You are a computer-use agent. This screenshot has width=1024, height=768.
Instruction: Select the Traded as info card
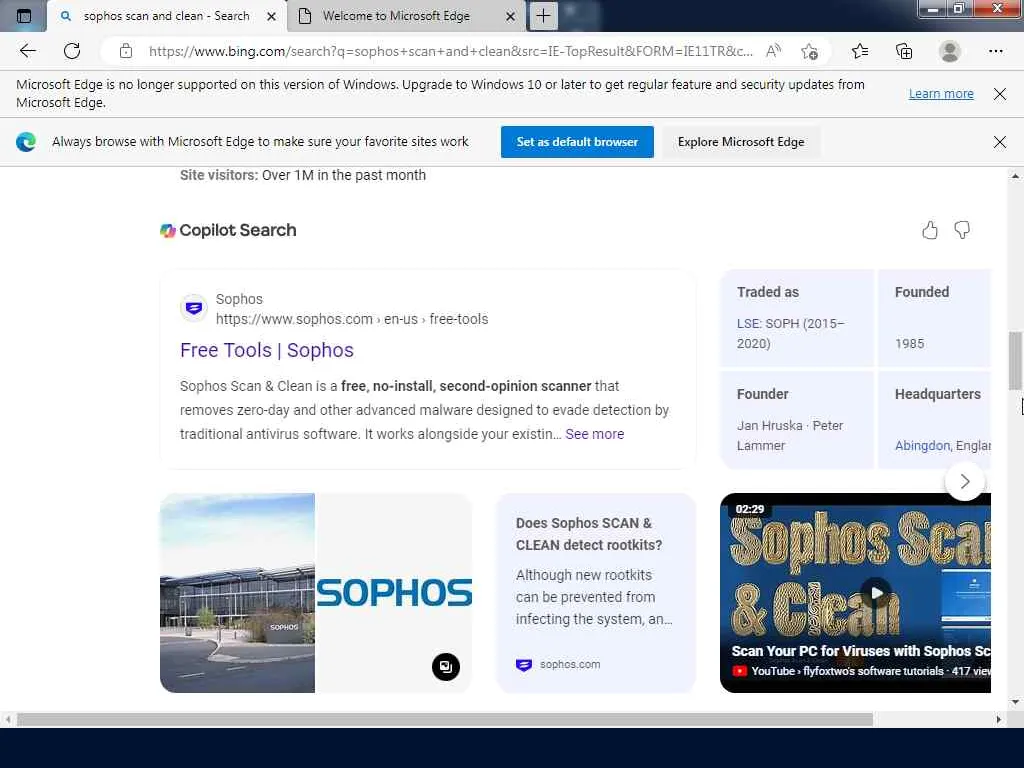797,318
